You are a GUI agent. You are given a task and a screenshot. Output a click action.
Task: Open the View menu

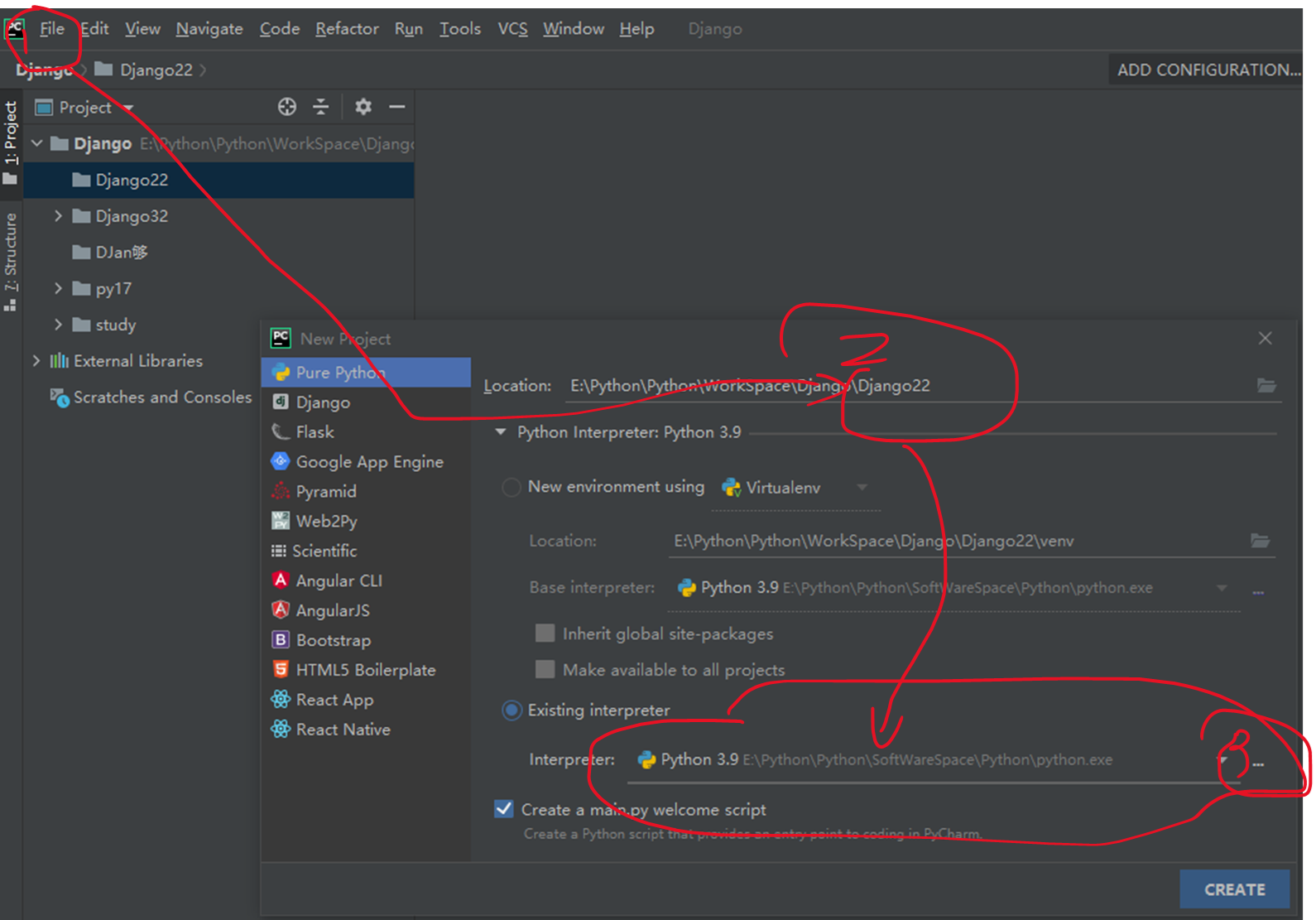point(142,29)
